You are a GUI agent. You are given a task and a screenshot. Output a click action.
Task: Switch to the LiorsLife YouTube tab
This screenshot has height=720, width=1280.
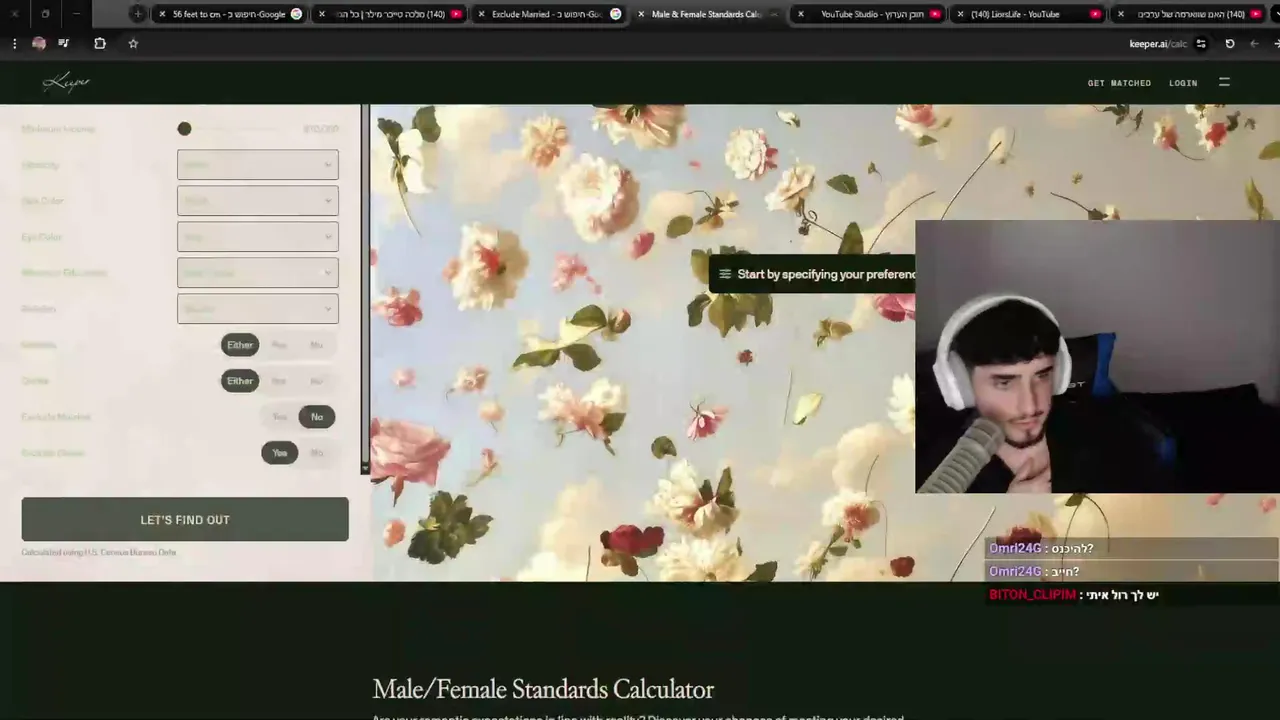(x=1030, y=14)
